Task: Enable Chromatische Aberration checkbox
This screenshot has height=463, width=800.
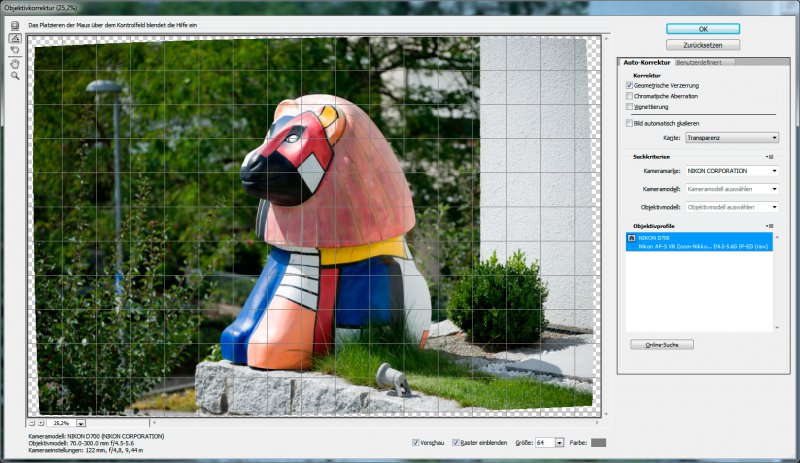Action: pyautogui.click(x=629, y=96)
